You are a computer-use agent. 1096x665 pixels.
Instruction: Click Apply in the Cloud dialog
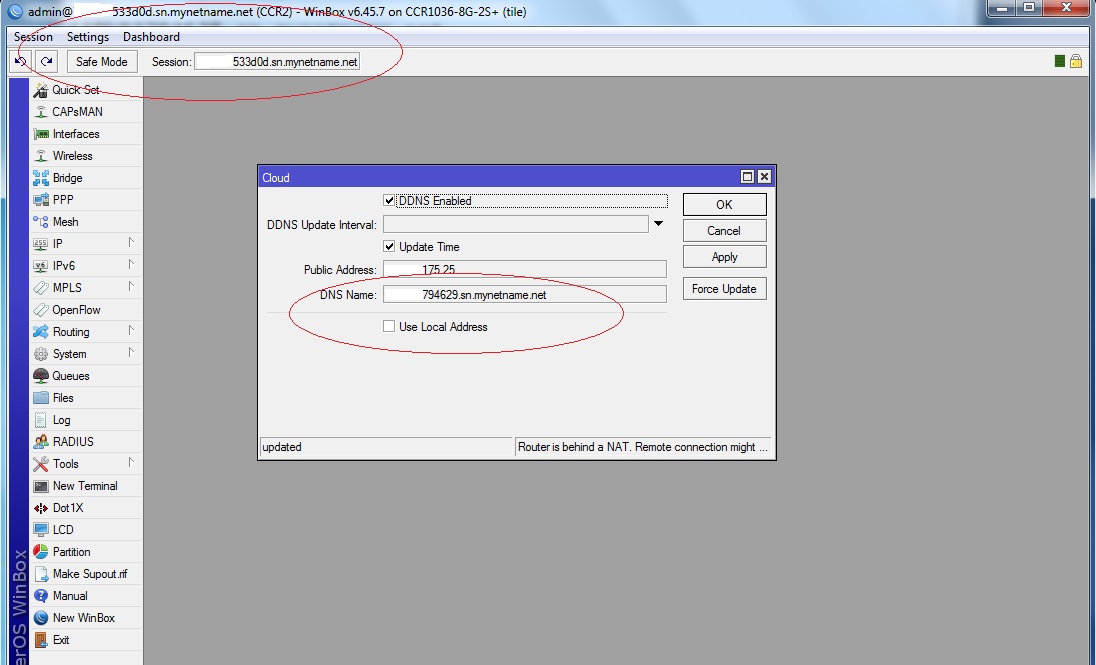pyautogui.click(x=724, y=257)
